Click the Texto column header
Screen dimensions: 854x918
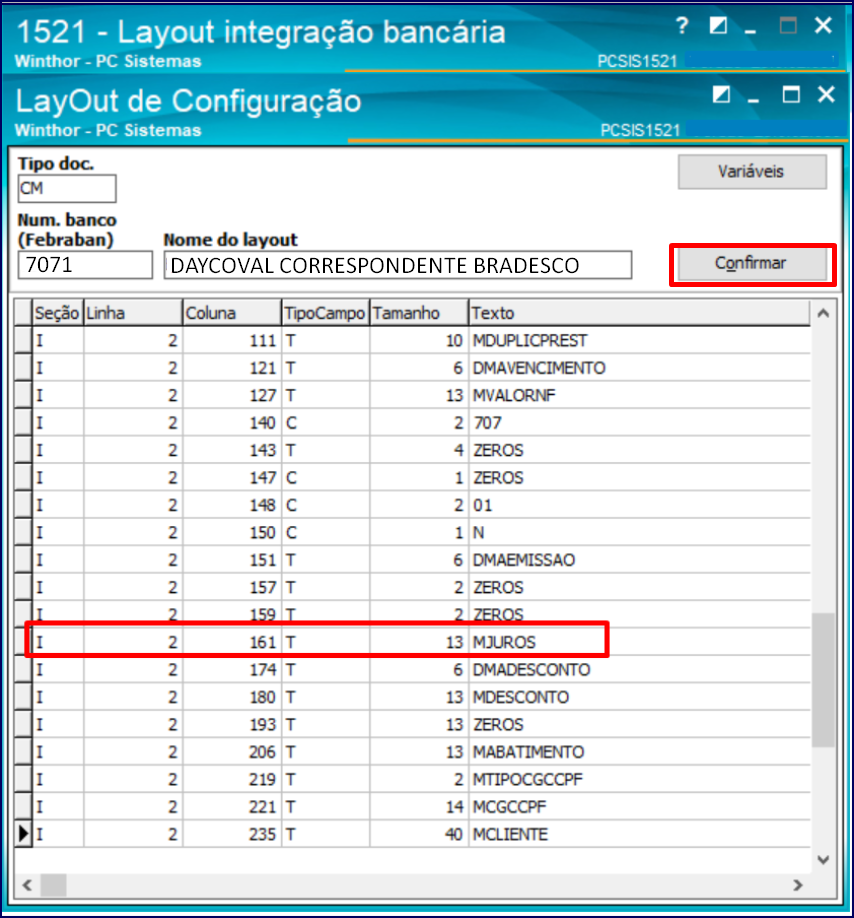coord(640,313)
